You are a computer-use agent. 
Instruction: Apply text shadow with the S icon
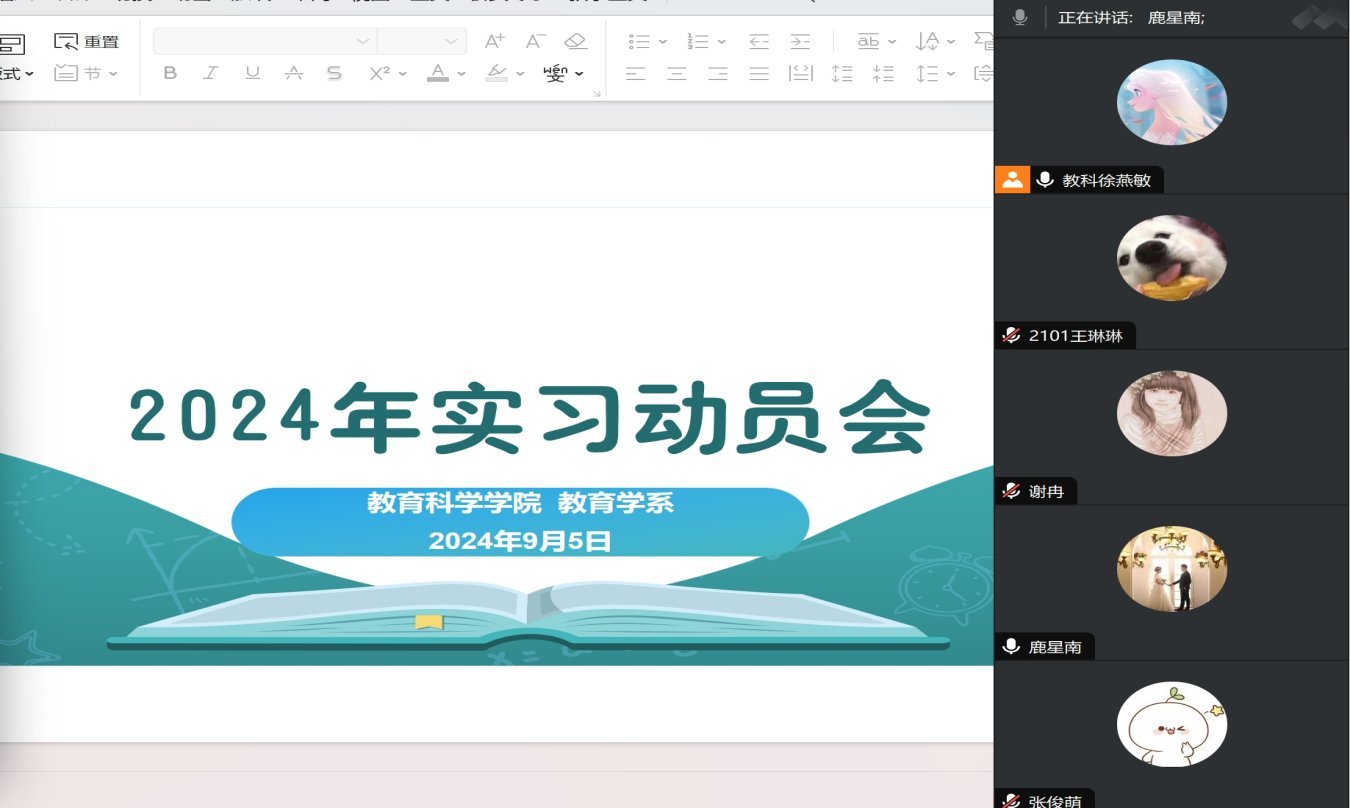coord(334,73)
